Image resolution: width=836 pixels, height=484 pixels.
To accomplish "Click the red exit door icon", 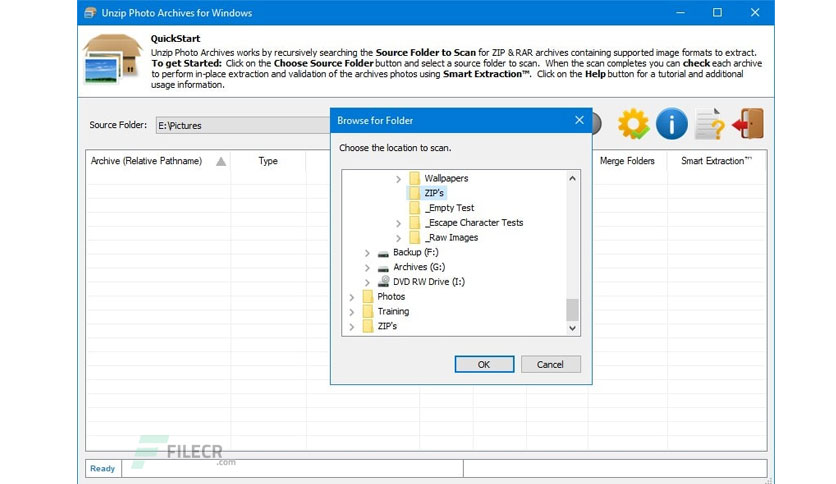I will tap(748, 124).
